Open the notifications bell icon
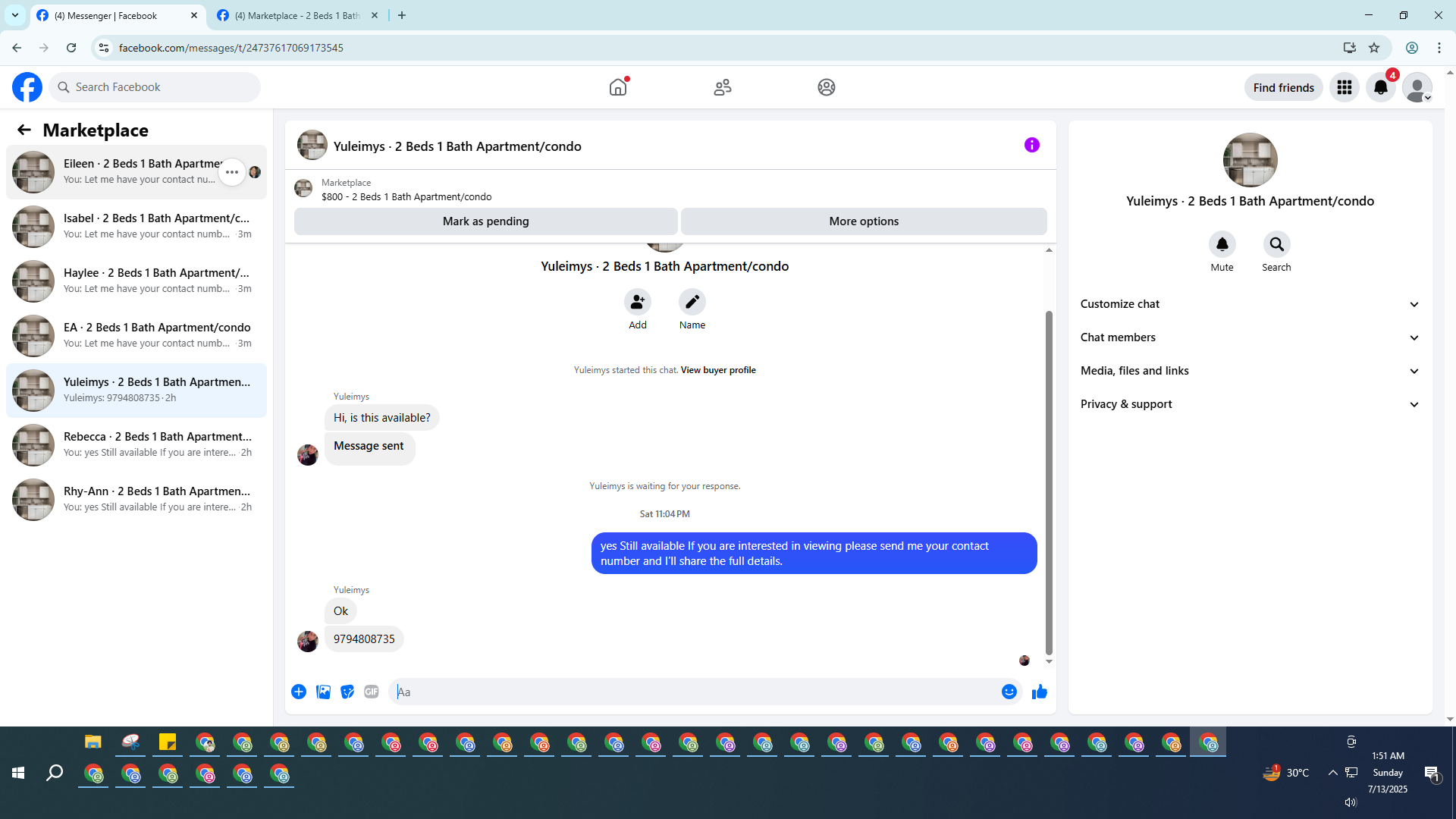1456x819 pixels. [x=1380, y=87]
